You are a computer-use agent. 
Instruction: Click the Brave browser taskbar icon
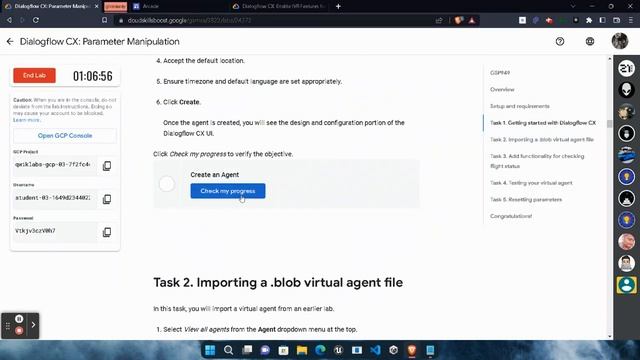pyautogui.click(x=412, y=350)
